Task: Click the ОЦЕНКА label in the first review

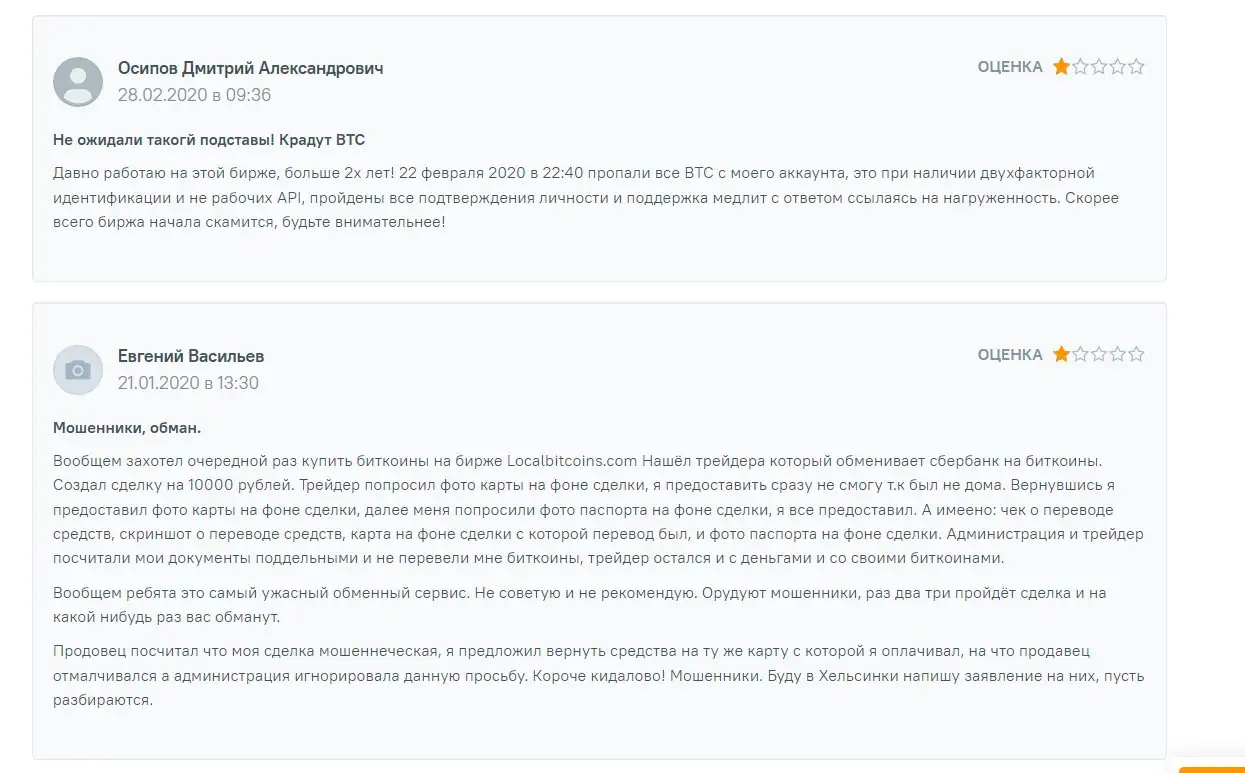Action: [1010, 67]
